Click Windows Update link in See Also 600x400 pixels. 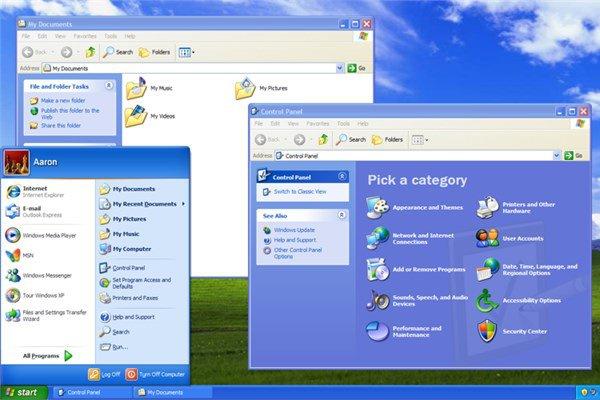294,230
